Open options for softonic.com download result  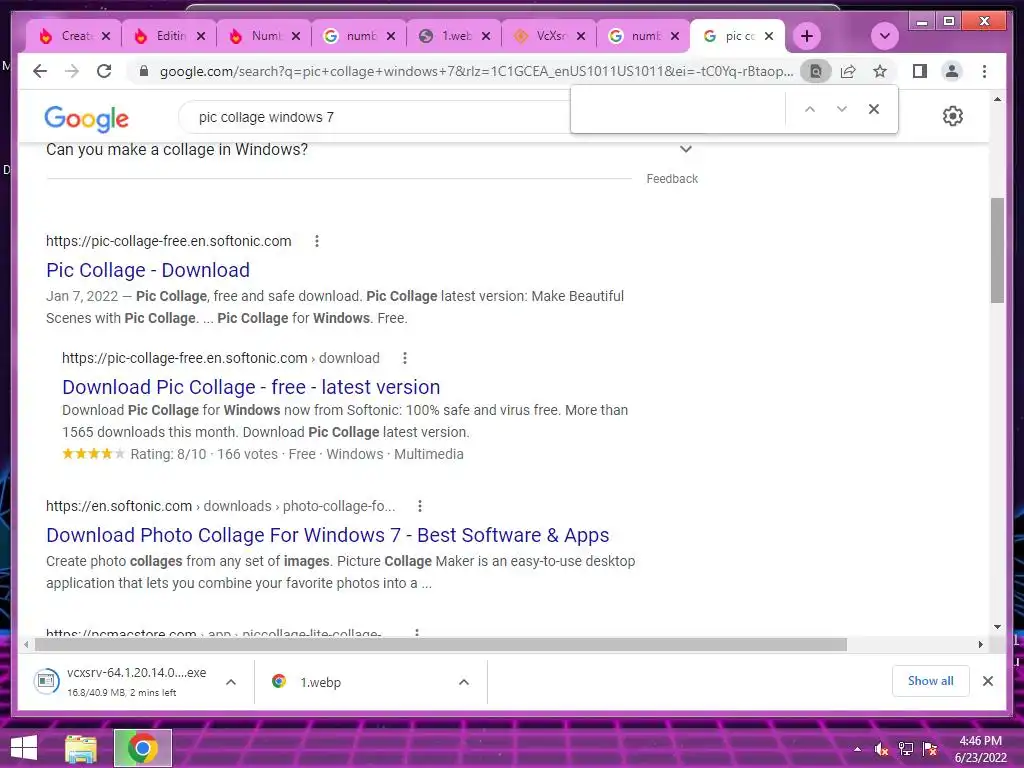405,358
